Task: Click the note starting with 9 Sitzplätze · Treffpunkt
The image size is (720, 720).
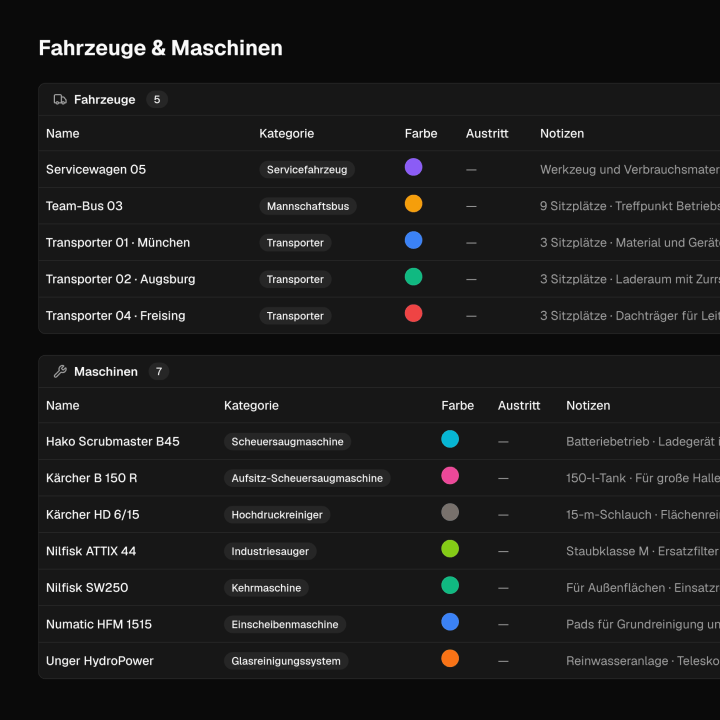Action: pyautogui.click(x=630, y=206)
